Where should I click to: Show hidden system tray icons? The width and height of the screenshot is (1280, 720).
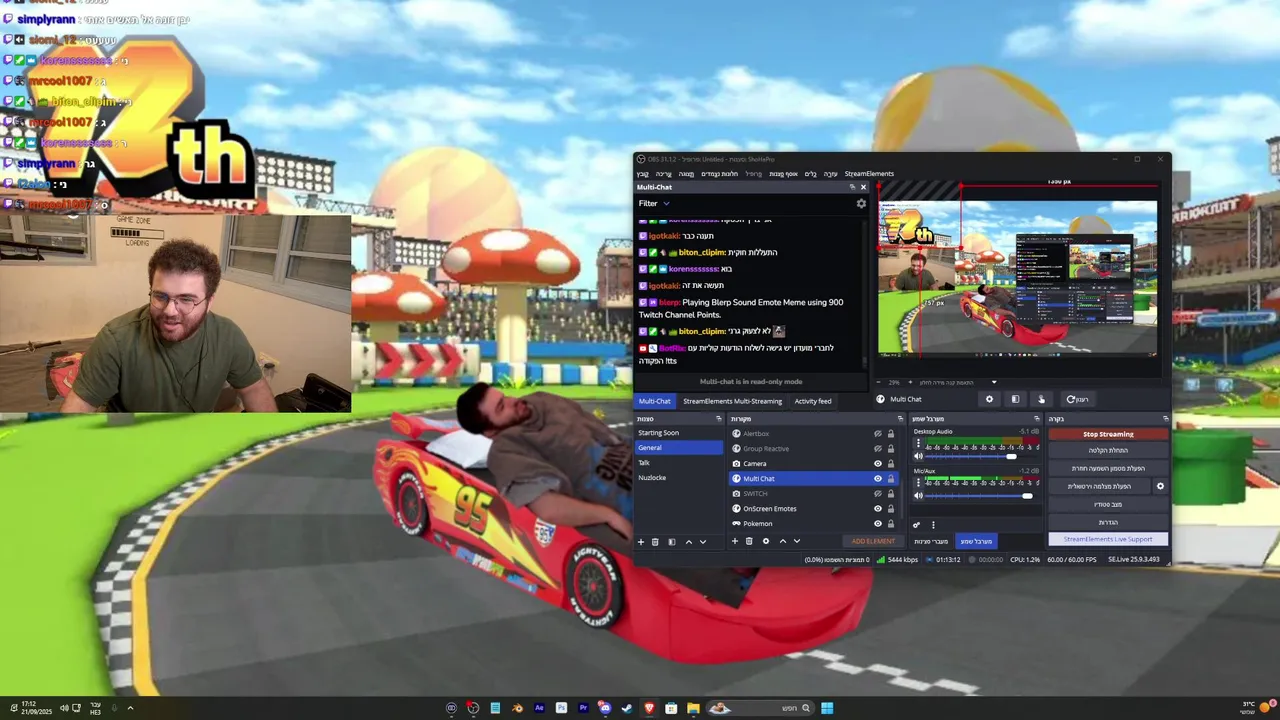130,708
